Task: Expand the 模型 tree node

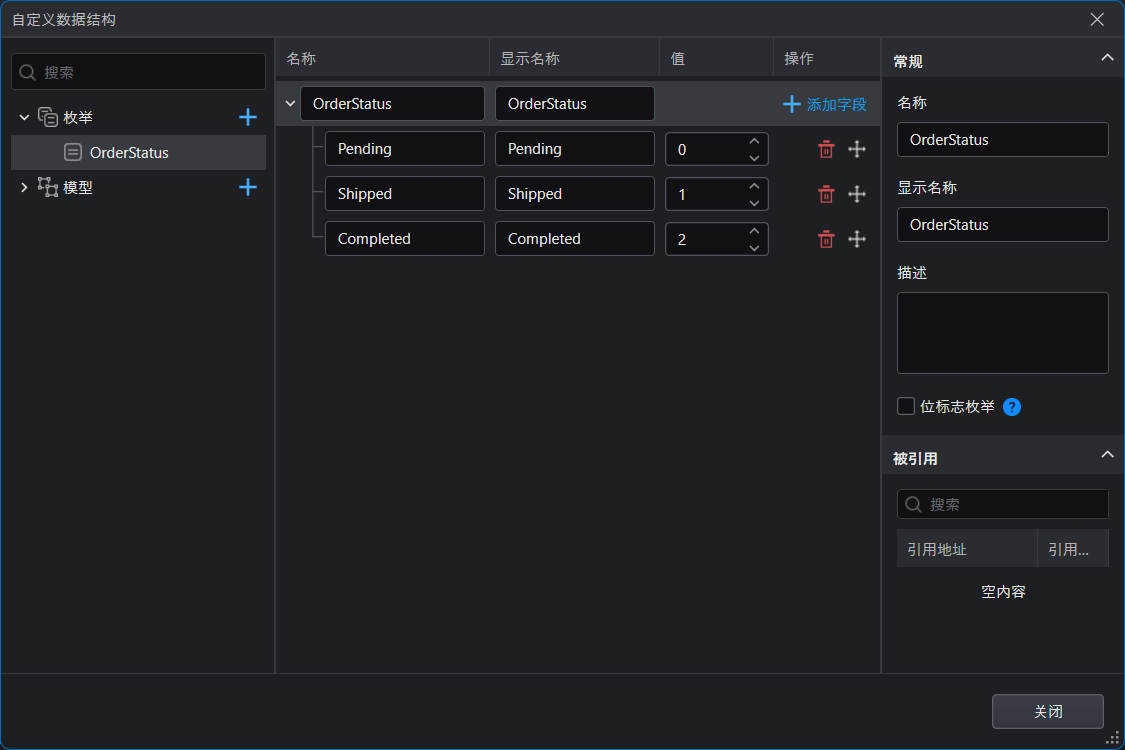Action: [x=24, y=187]
